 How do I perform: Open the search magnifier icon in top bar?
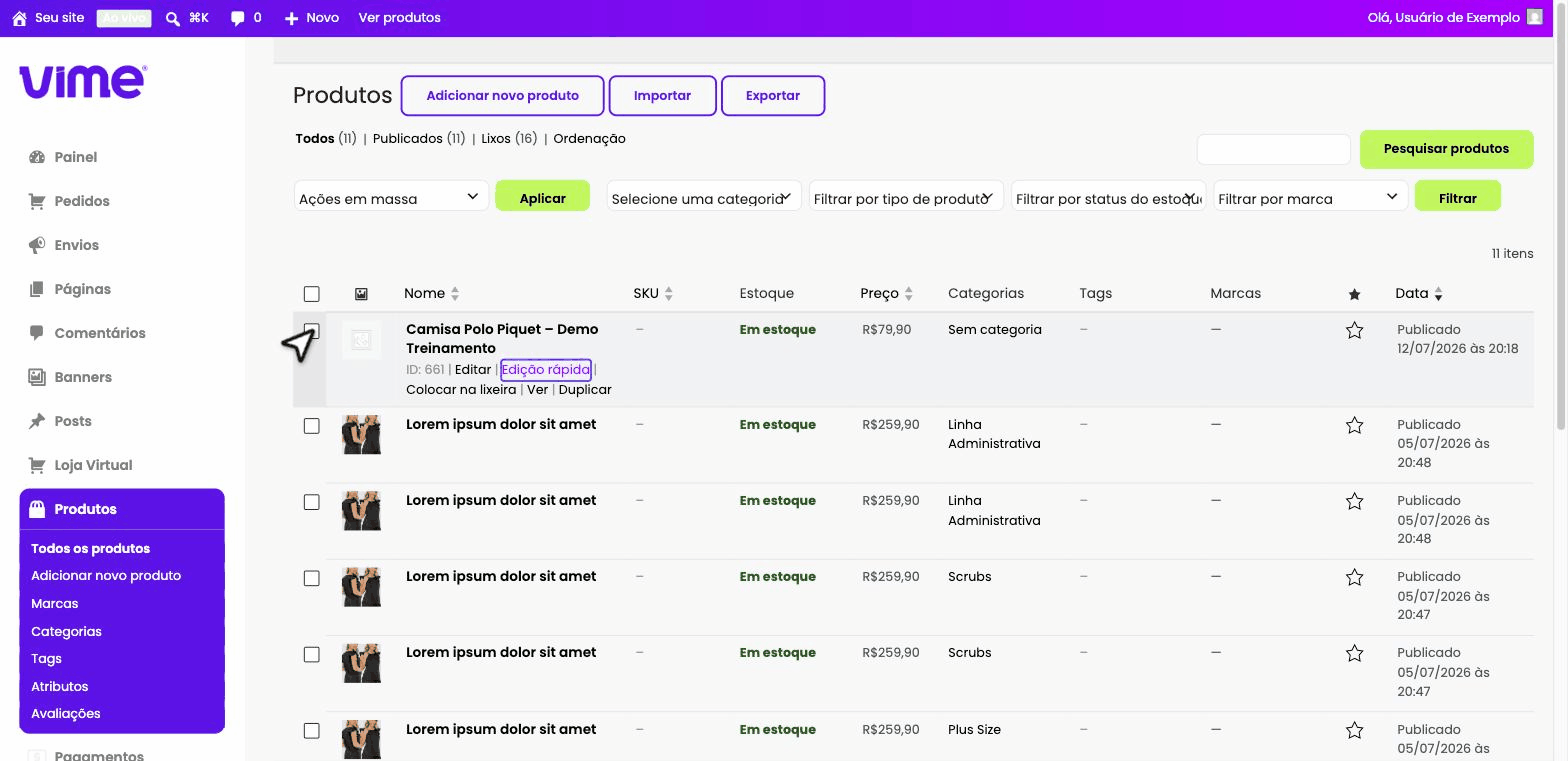tap(173, 18)
